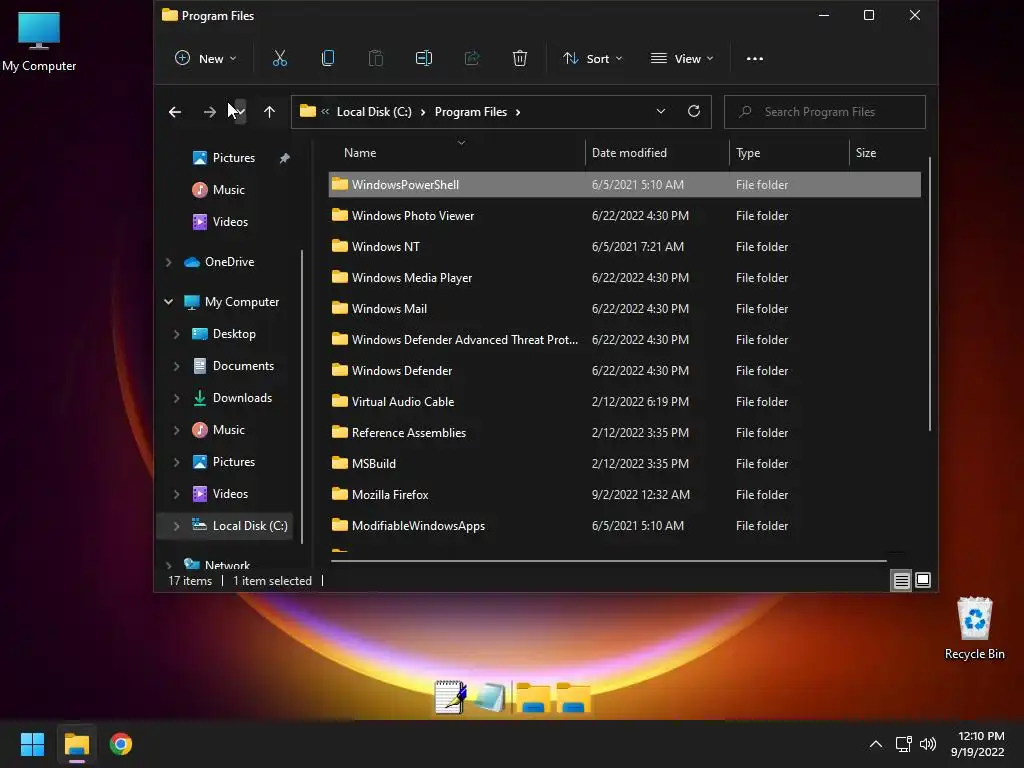Click Program Files breadcrumb in address bar
The width and height of the screenshot is (1024, 768).
click(x=471, y=112)
